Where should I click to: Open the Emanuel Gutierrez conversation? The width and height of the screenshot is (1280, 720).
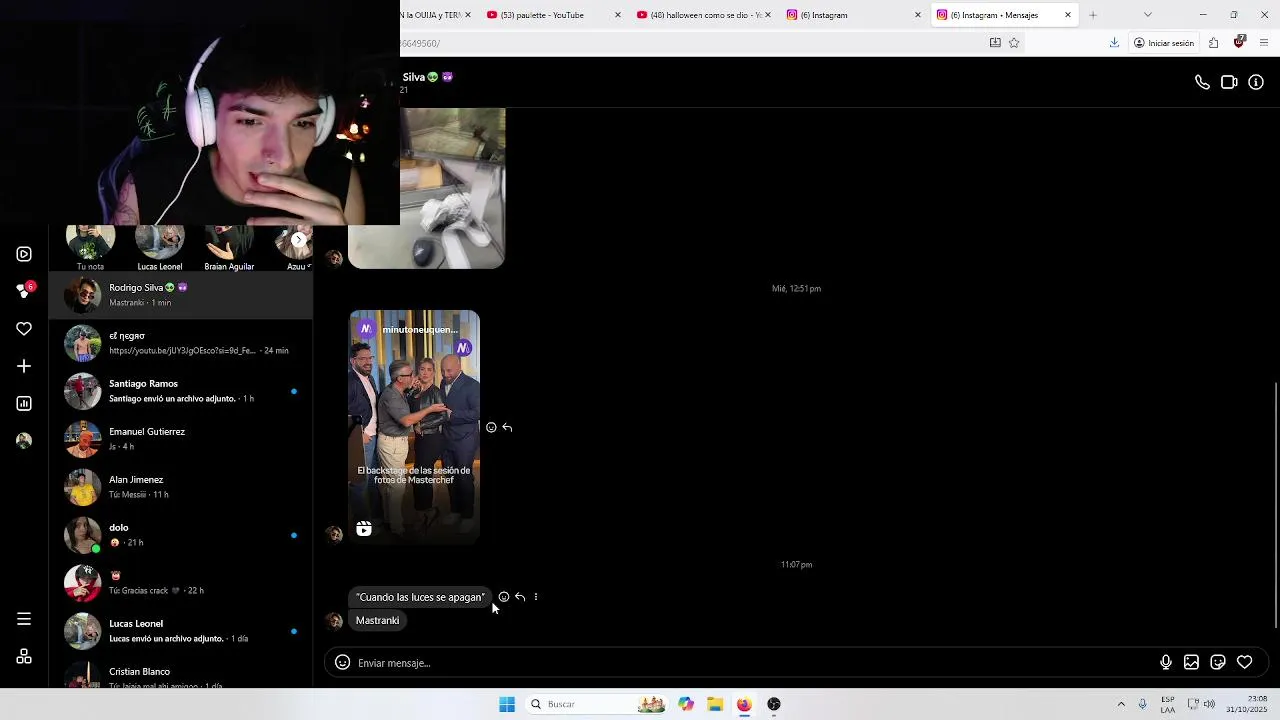click(x=181, y=439)
